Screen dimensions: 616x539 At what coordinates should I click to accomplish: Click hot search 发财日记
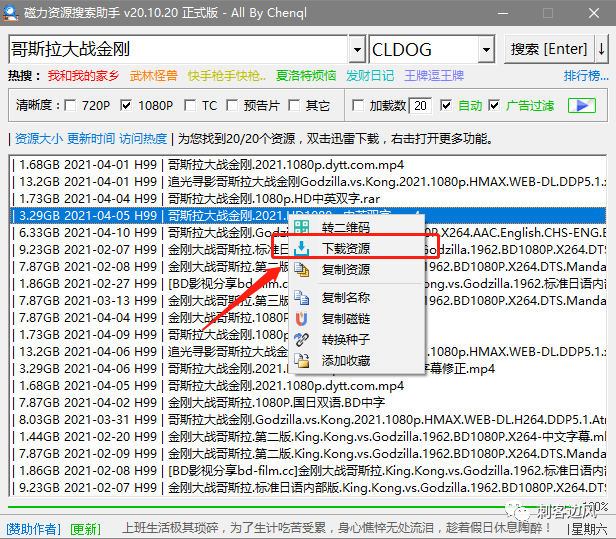coord(370,75)
